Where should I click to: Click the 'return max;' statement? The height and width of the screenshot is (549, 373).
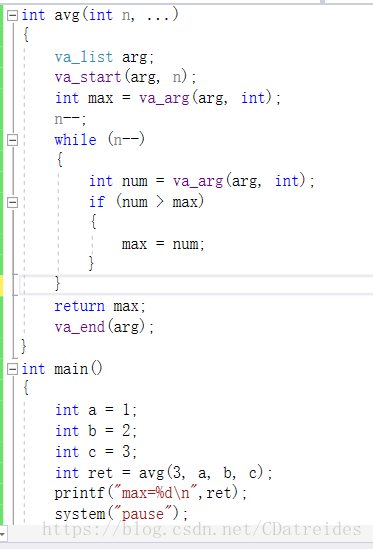click(100, 306)
